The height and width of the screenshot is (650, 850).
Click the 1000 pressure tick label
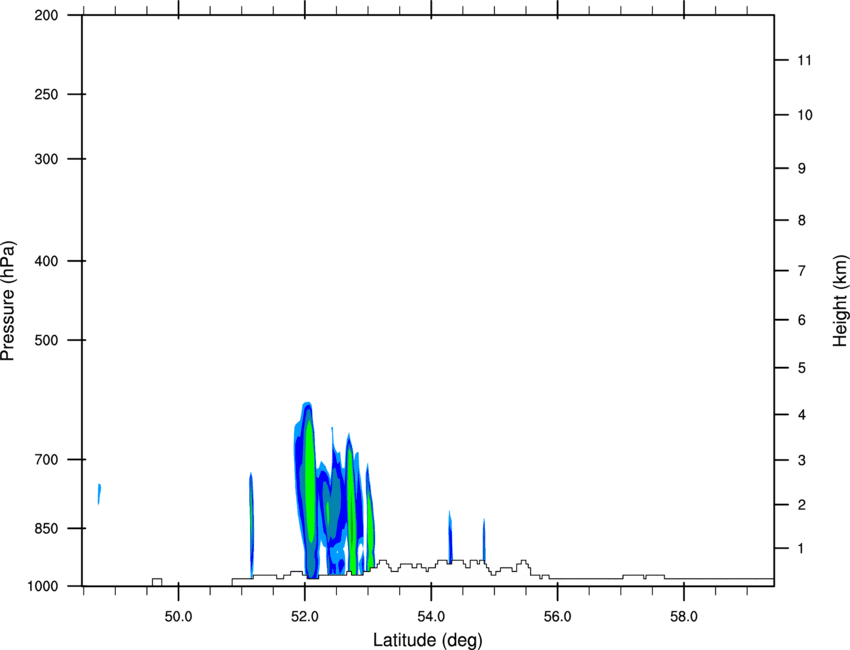(43, 586)
